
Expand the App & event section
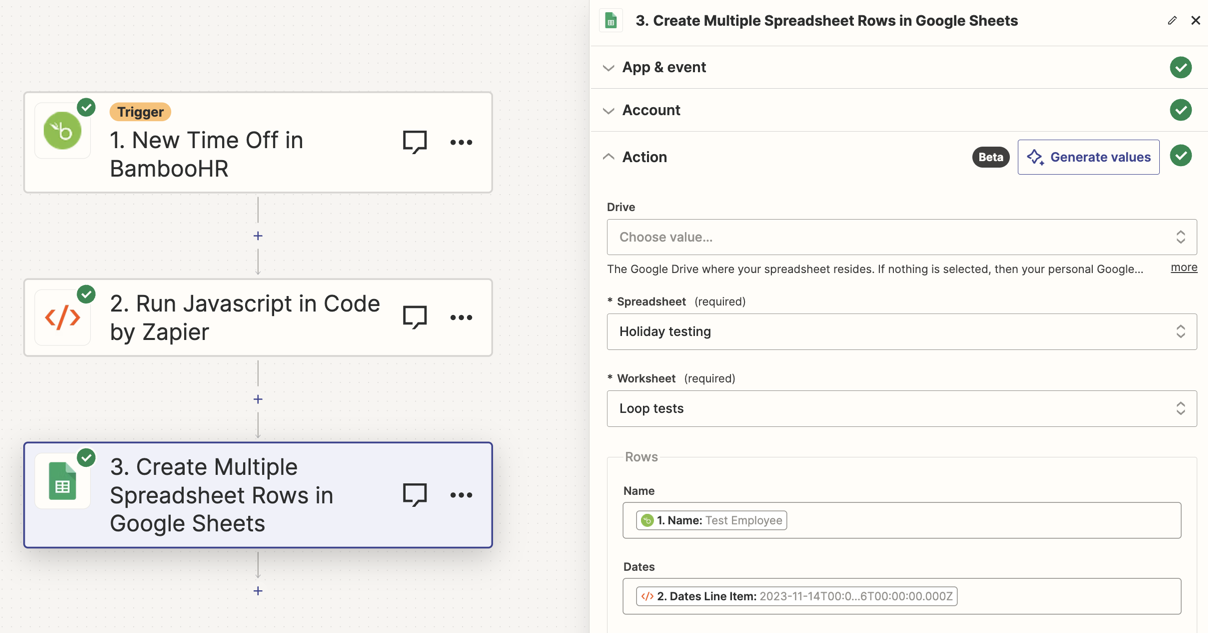point(608,68)
